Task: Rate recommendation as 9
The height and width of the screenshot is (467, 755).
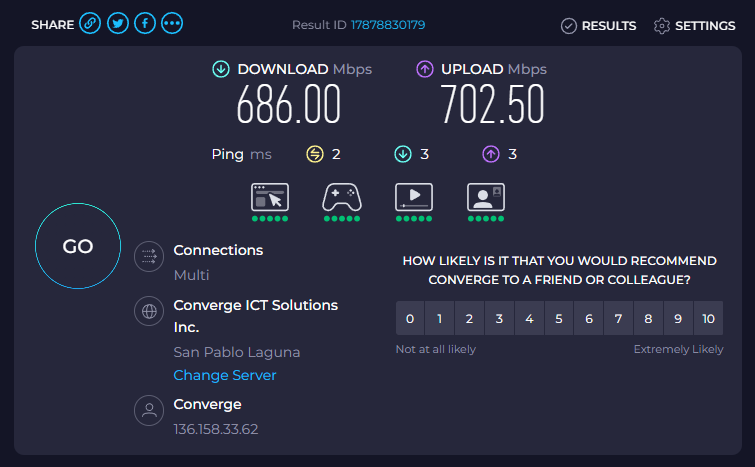Action: [x=678, y=318]
